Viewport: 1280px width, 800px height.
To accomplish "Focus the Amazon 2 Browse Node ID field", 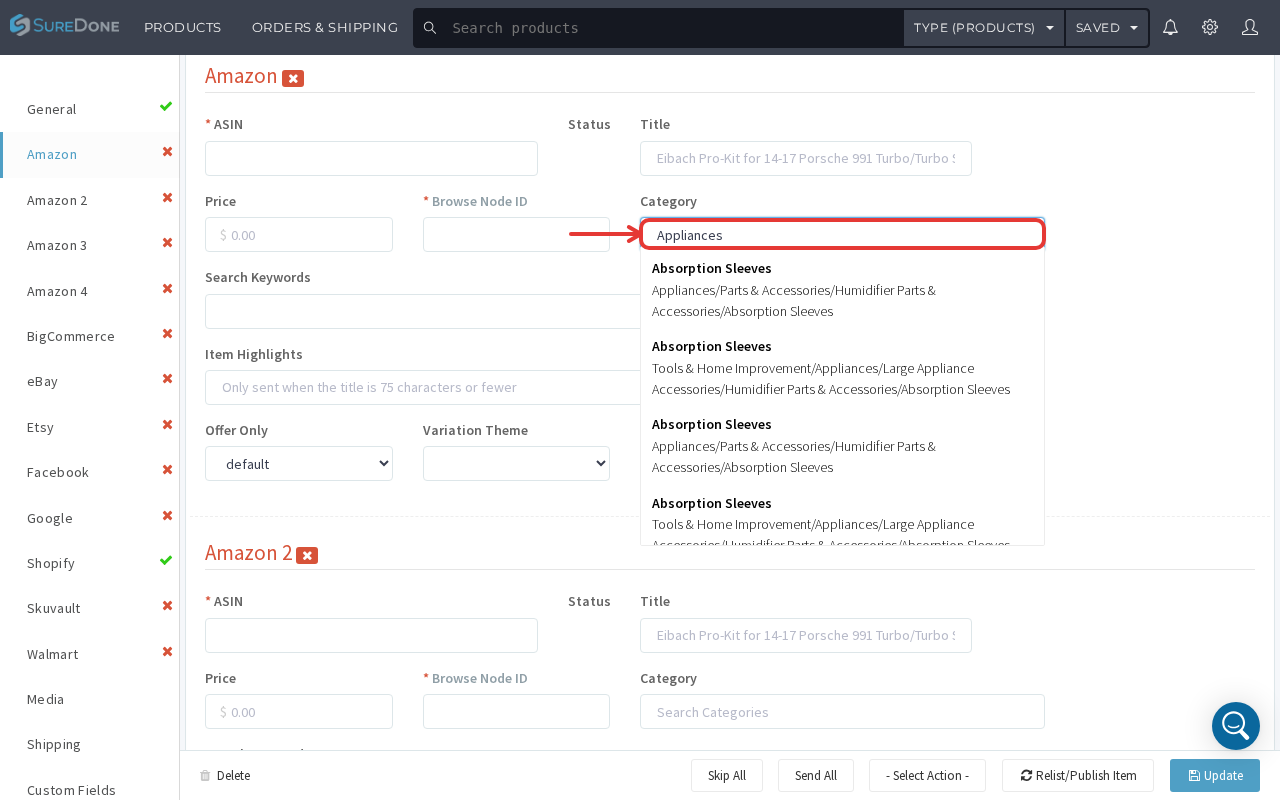I will point(516,712).
